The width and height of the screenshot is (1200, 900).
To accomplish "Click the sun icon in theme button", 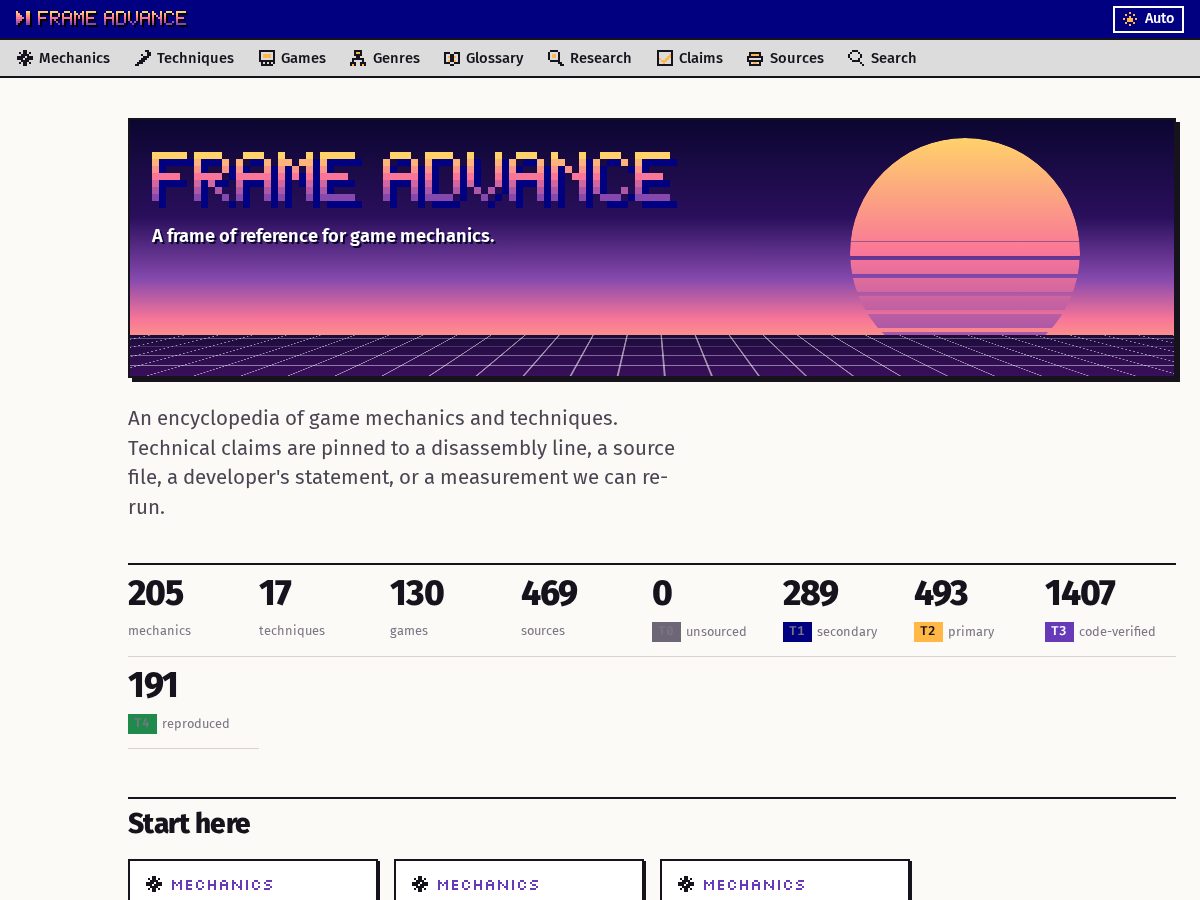I will [x=1130, y=19].
